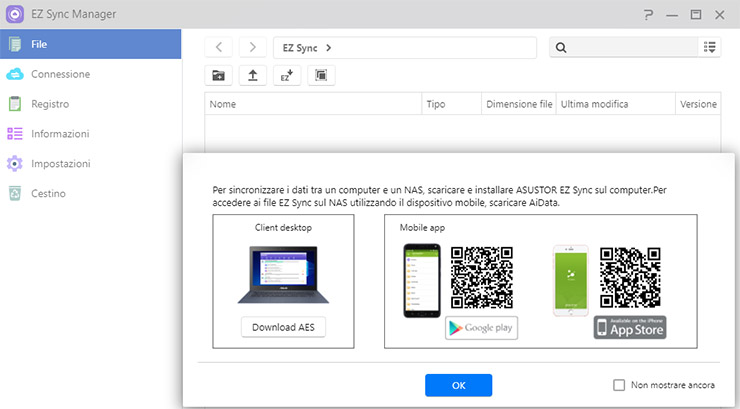Click the App Store download badge
The height and width of the screenshot is (409, 740).
[630, 327]
